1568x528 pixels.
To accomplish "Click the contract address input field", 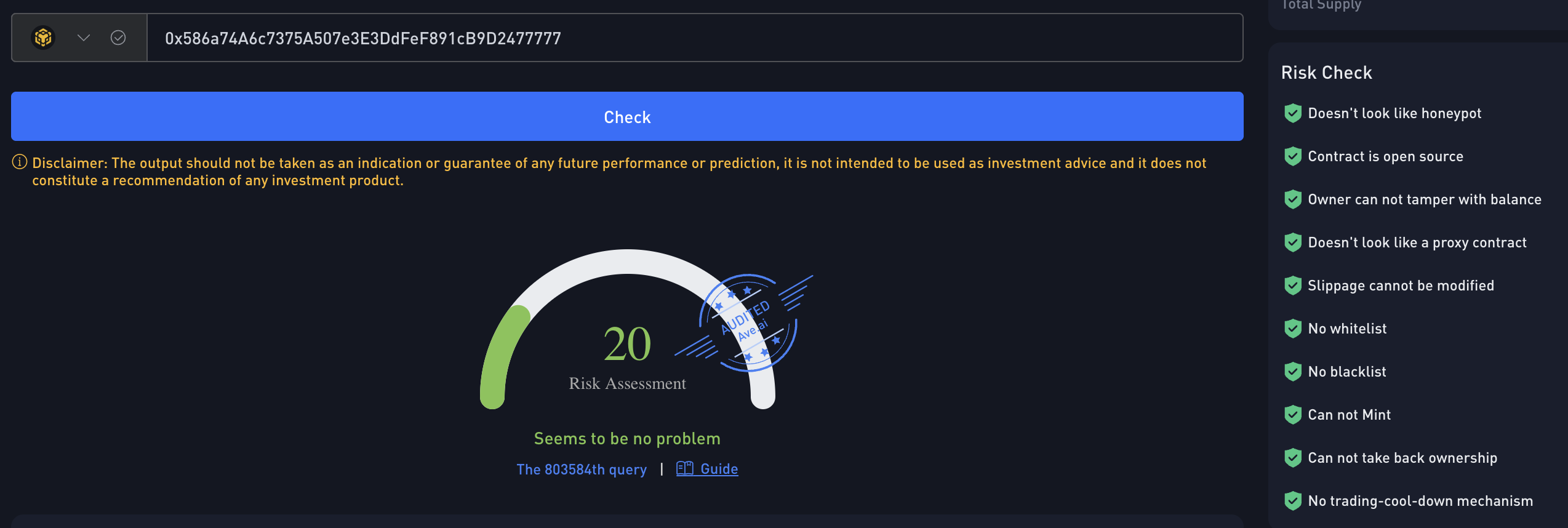I will (694, 38).
